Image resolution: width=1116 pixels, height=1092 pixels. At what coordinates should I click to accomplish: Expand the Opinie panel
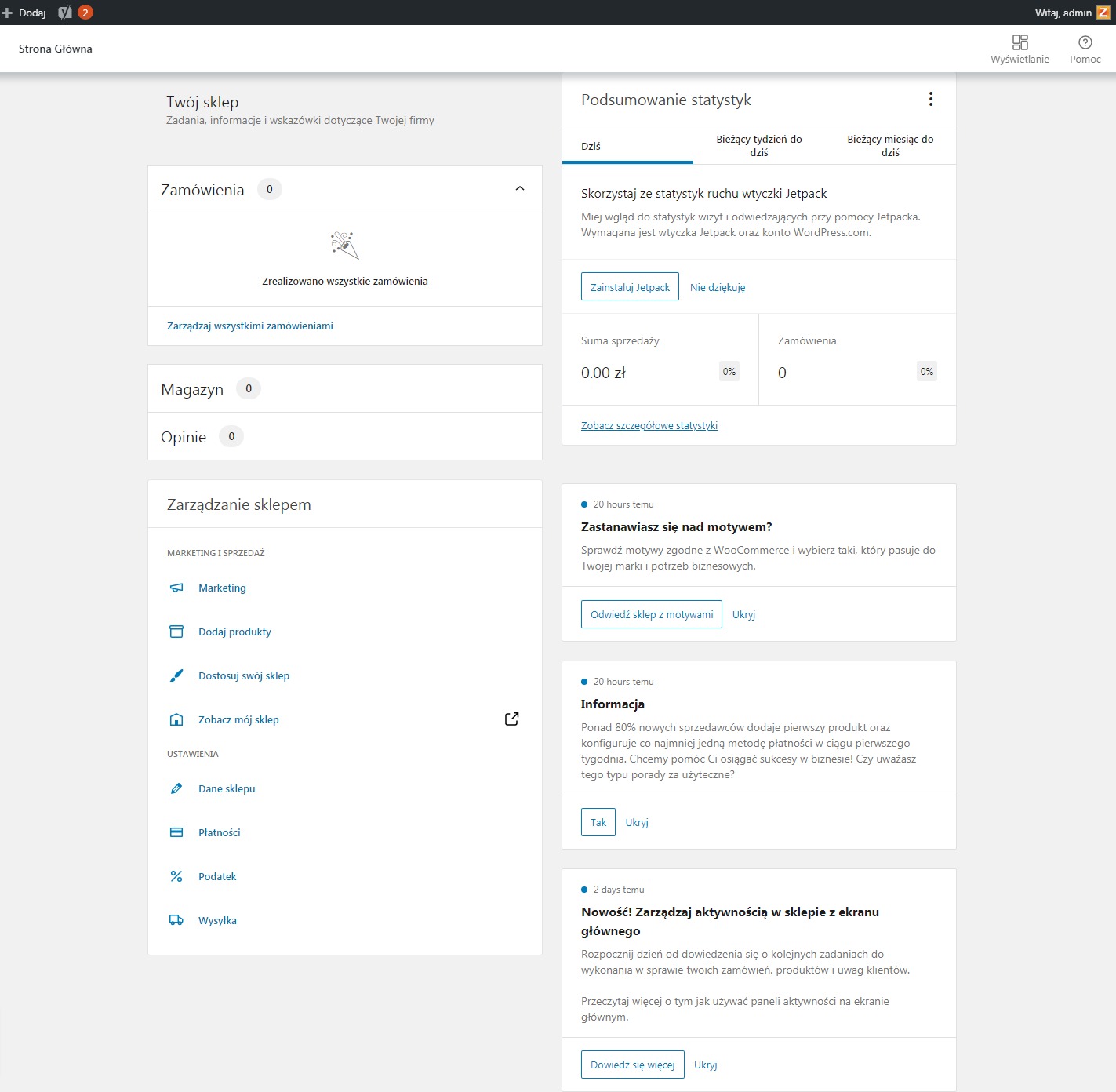click(345, 436)
